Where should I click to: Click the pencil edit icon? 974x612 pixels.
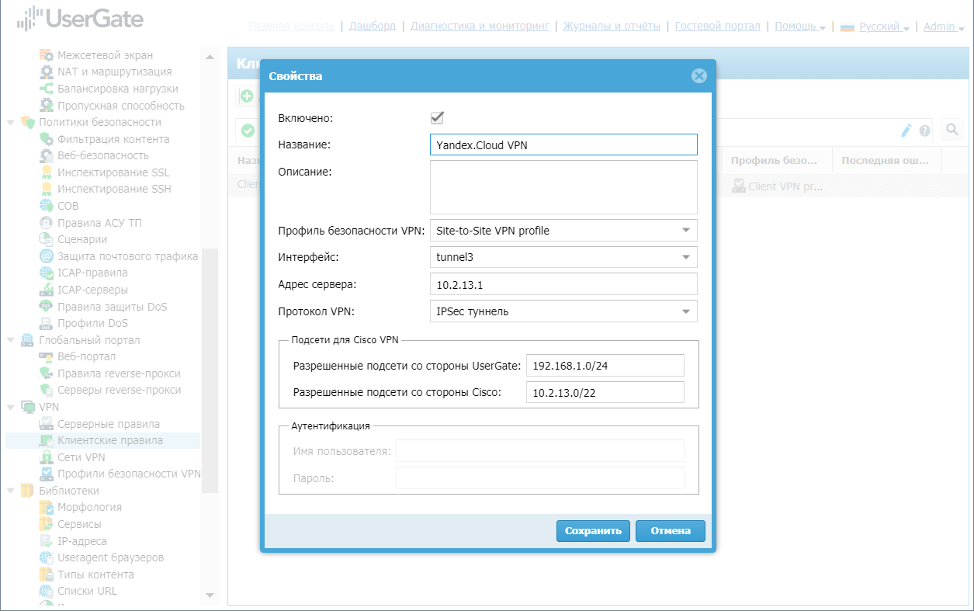coord(907,130)
